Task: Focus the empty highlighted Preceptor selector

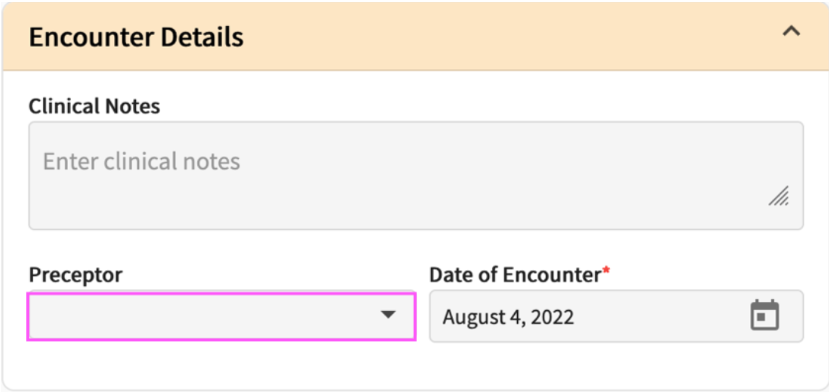Action: click(221, 316)
